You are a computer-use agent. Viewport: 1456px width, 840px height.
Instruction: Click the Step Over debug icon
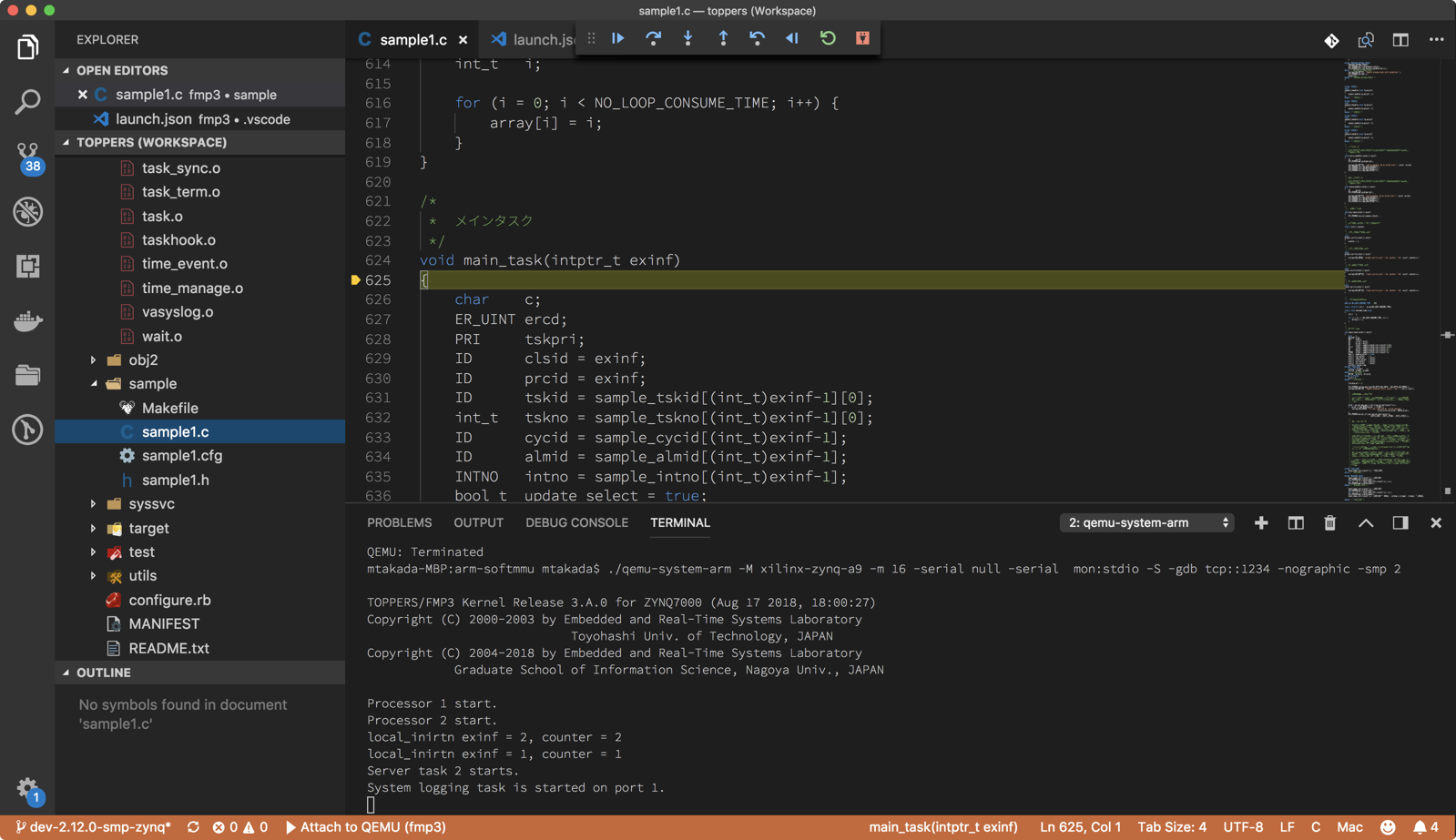[653, 38]
